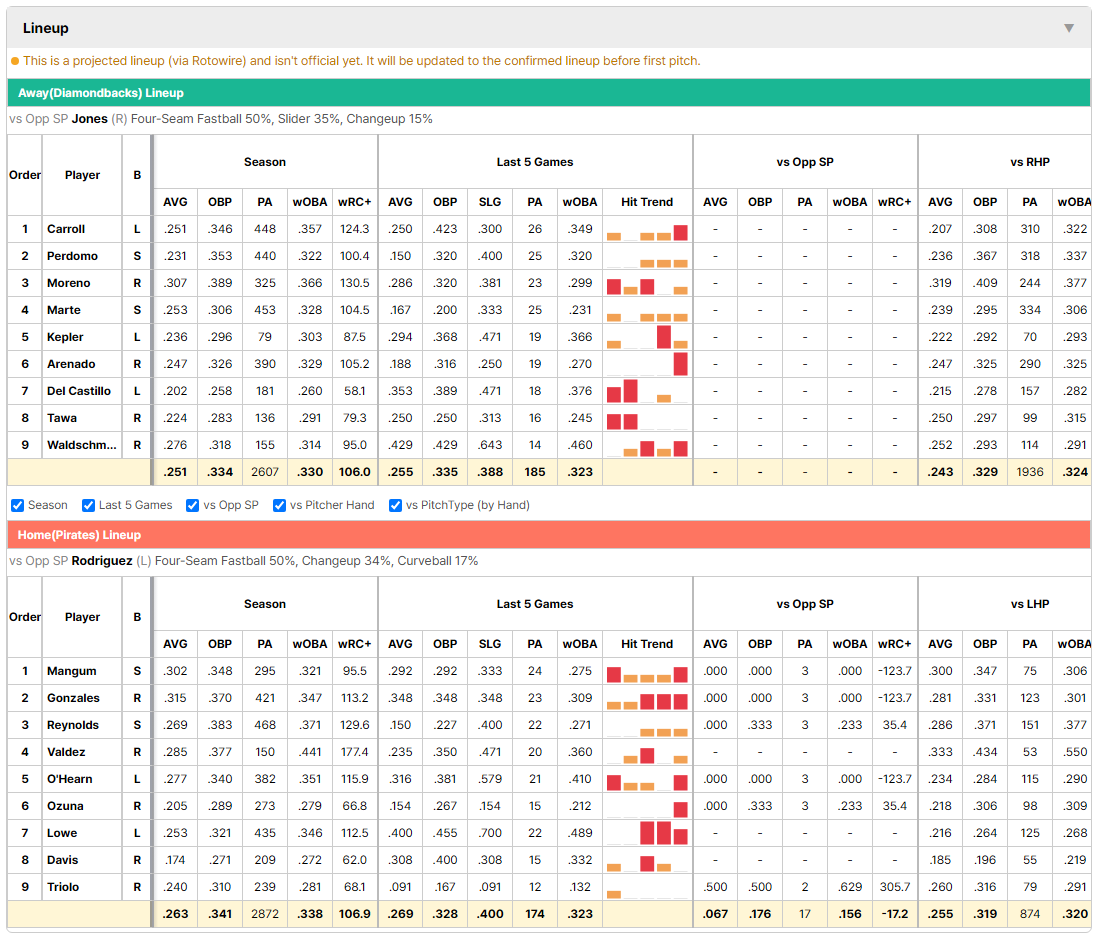Open opposing pitcher Jones link
This screenshot has width=1098, height=939.
tap(90, 119)
